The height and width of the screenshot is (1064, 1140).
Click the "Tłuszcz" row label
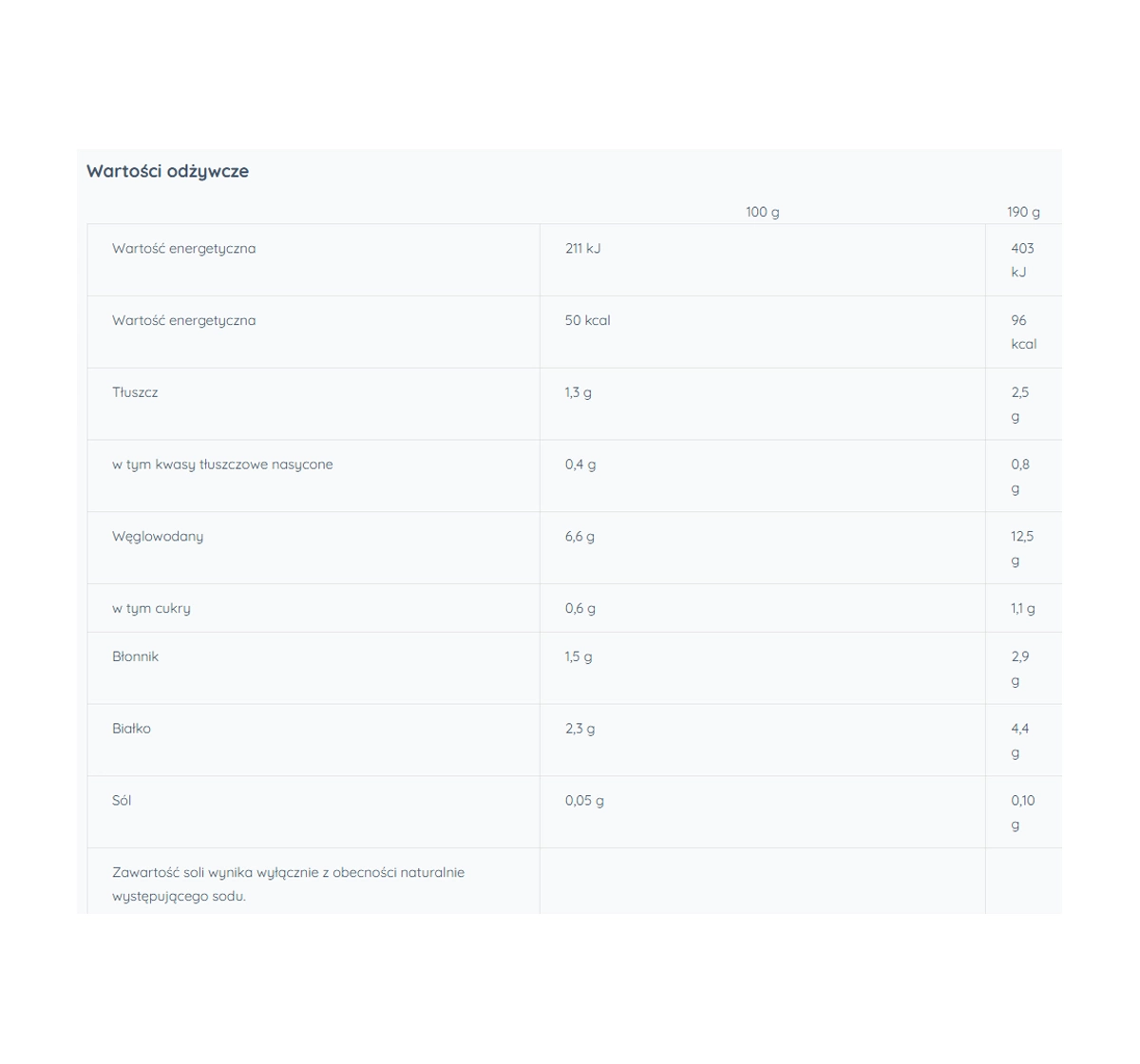[x=135, y=392]
